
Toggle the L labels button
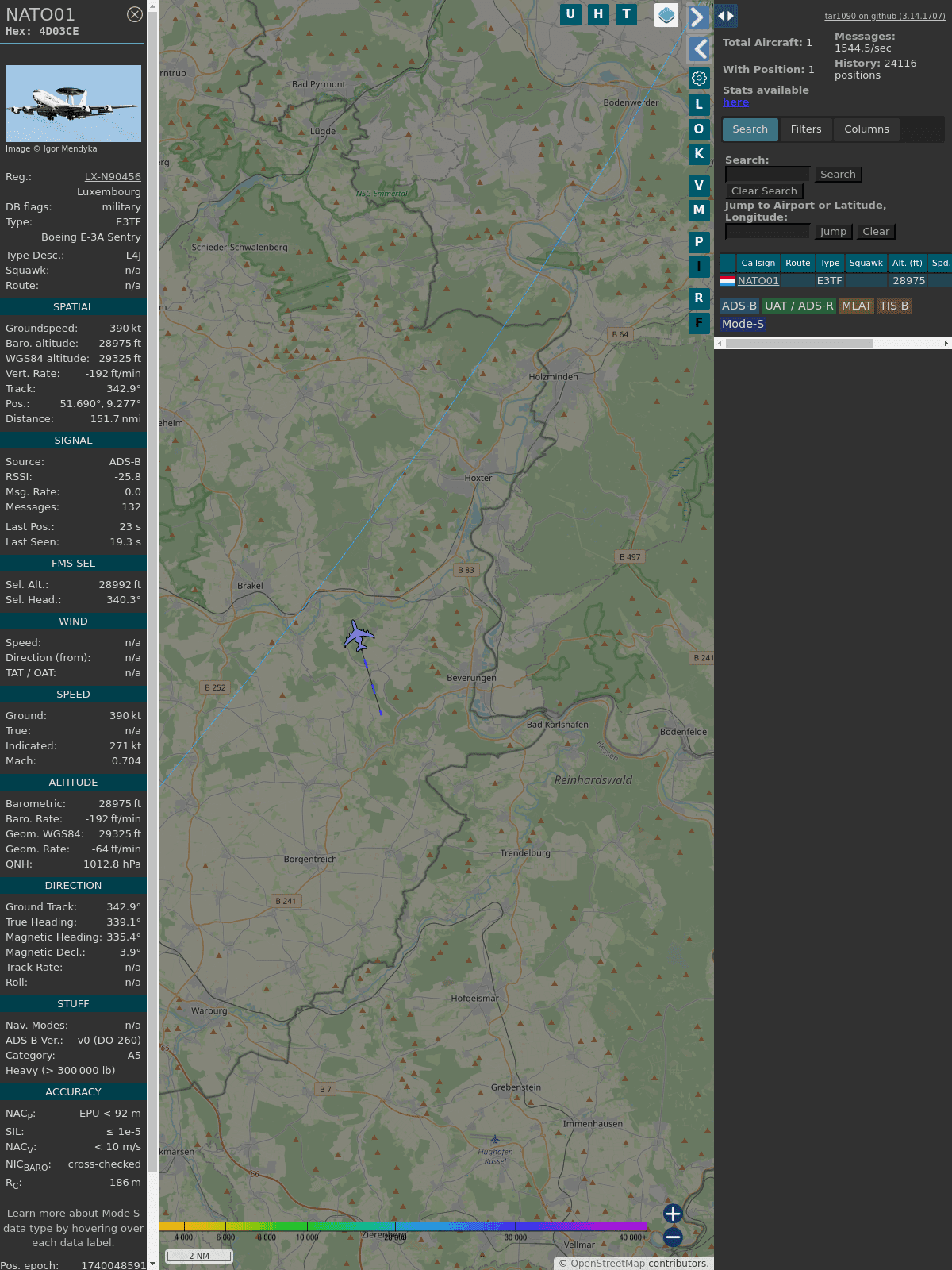click(699, 105)
